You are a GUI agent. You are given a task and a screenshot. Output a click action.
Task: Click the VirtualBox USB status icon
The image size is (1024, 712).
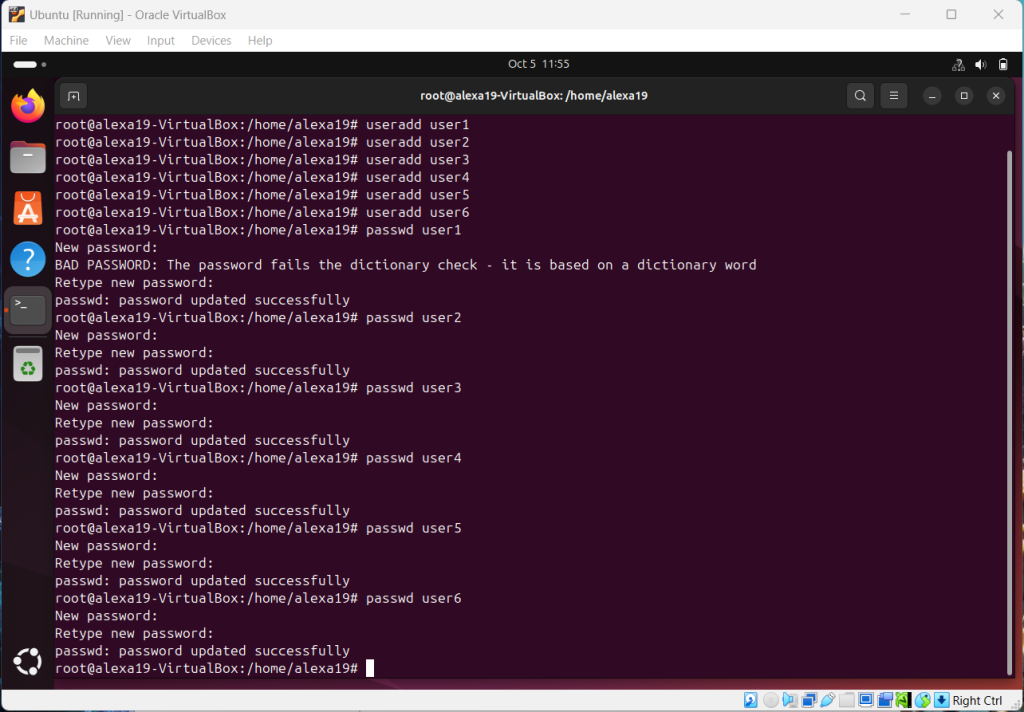coord(828,700)
